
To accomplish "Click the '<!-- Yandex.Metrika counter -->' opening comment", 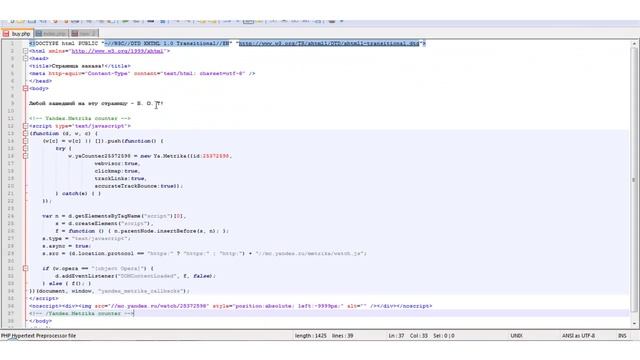I will pyautogui.click(x=80, y=118).
